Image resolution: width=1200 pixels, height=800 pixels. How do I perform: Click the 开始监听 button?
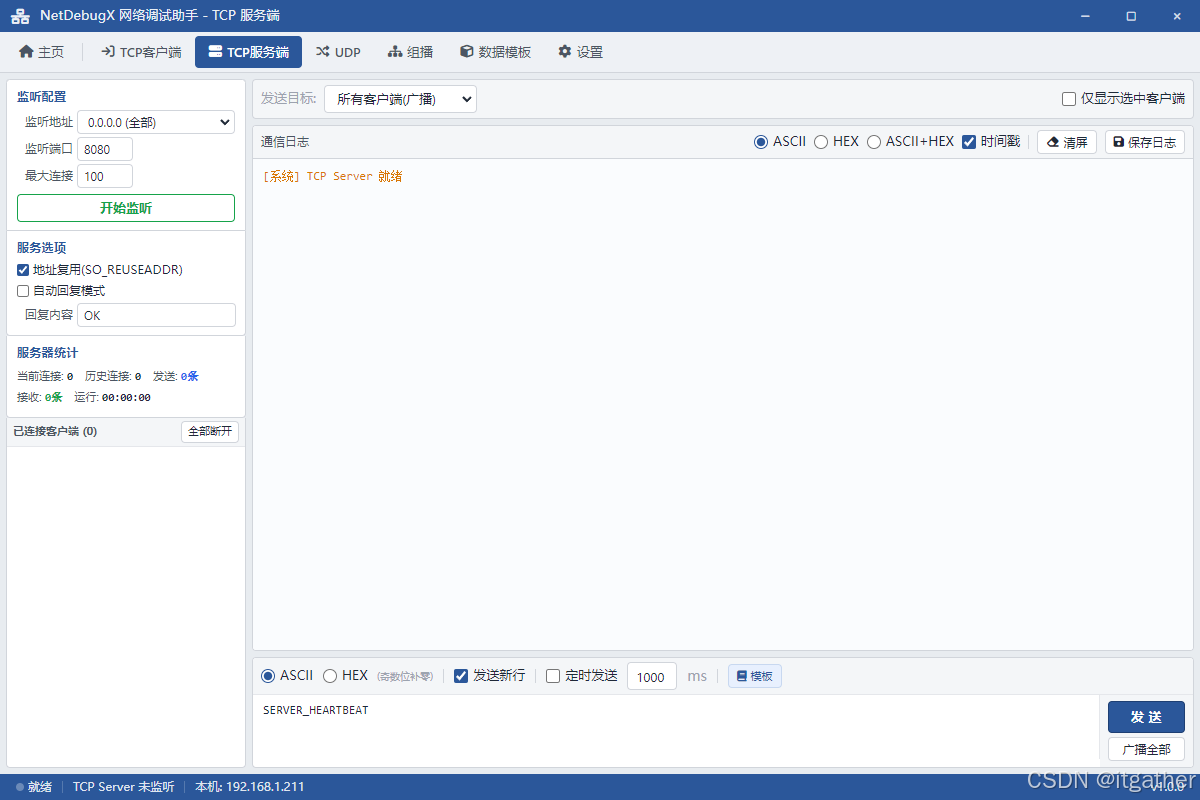point(126,208)
